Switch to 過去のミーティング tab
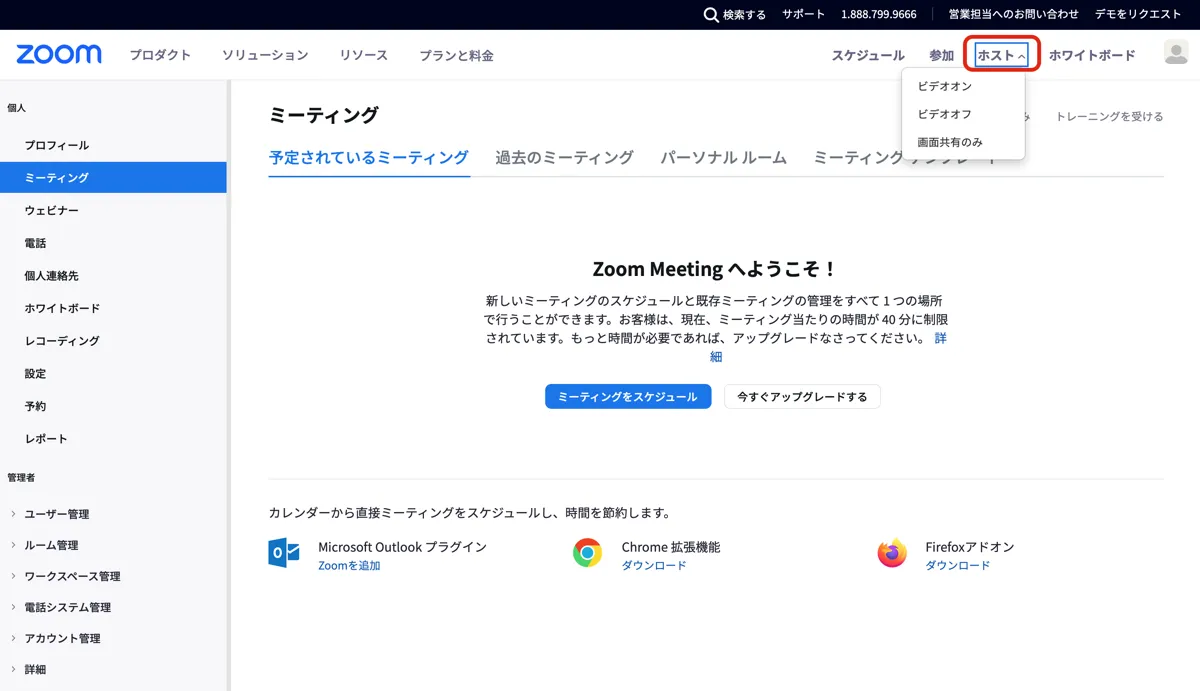Screen dimensions: 1200x691 tap(564, 157)
